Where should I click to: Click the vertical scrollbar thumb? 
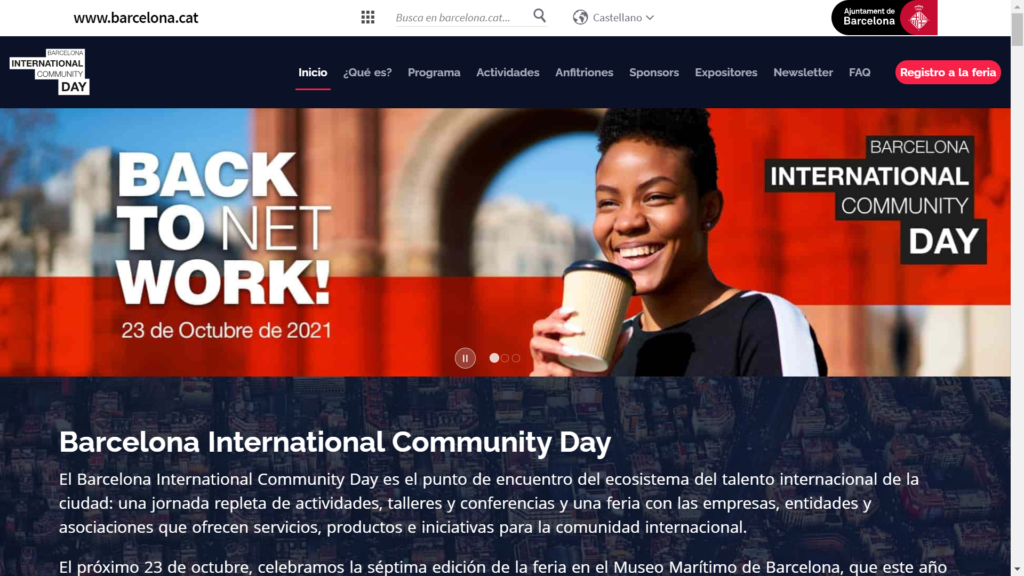(x=1017, y=29)
